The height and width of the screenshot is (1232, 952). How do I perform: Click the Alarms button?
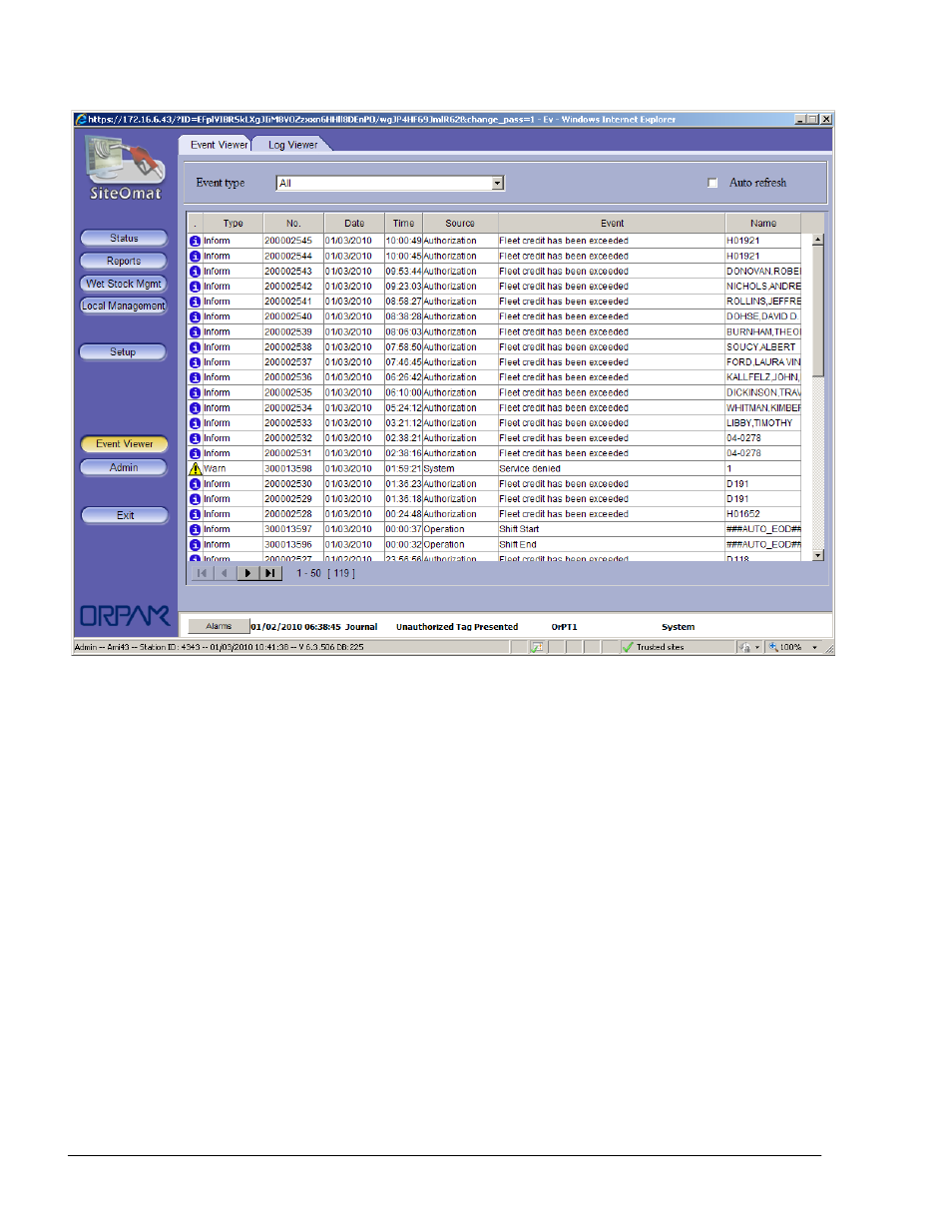click(x=219, y=627)
